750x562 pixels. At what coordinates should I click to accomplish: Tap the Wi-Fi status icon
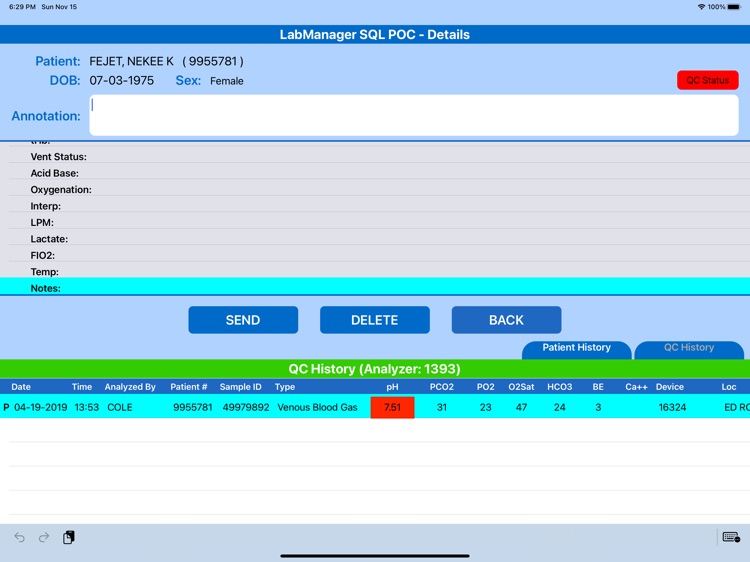[x=701, y=7]
